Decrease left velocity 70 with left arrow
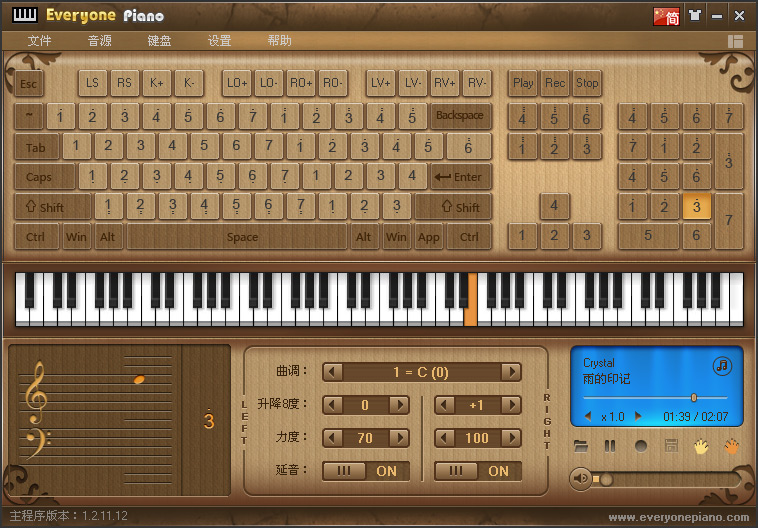The height and width of the screenshot is (528, 758). pos(333,438)
